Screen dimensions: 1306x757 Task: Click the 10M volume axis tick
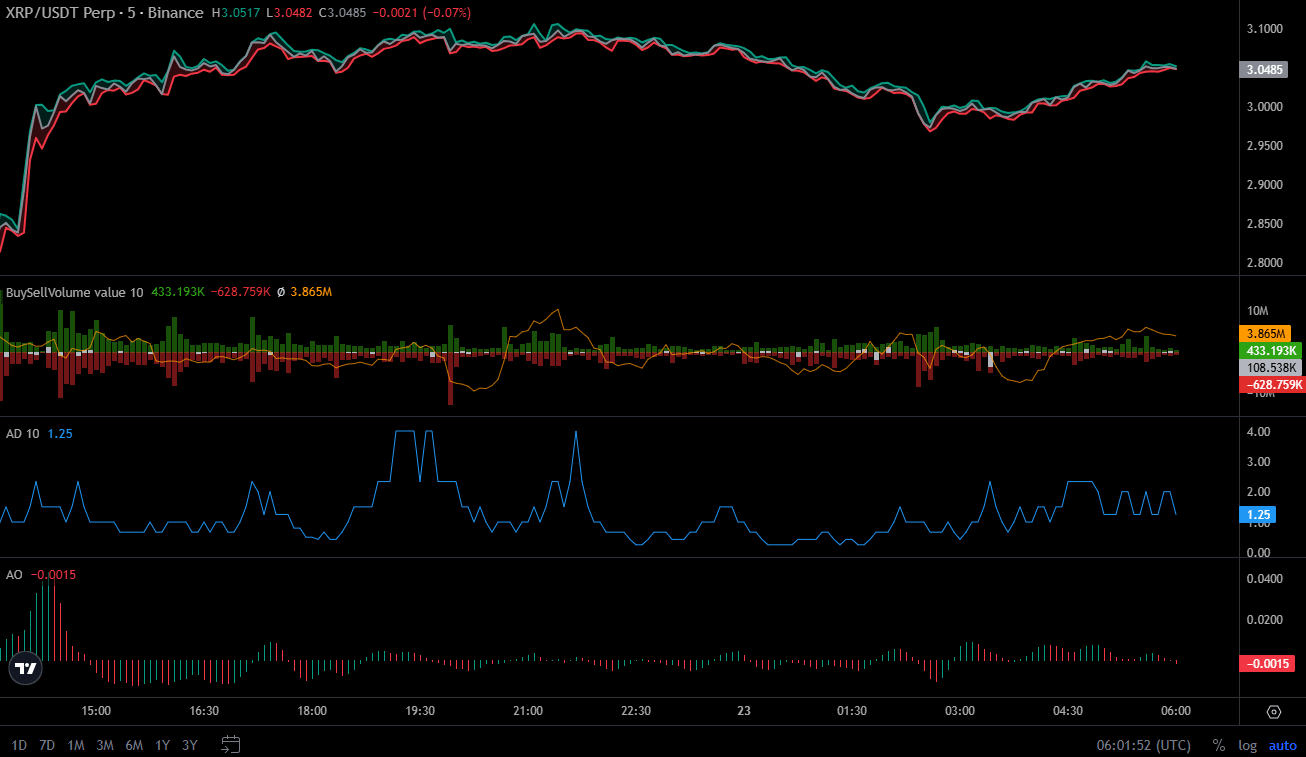pyautogui.click(x=1259, y=313)
